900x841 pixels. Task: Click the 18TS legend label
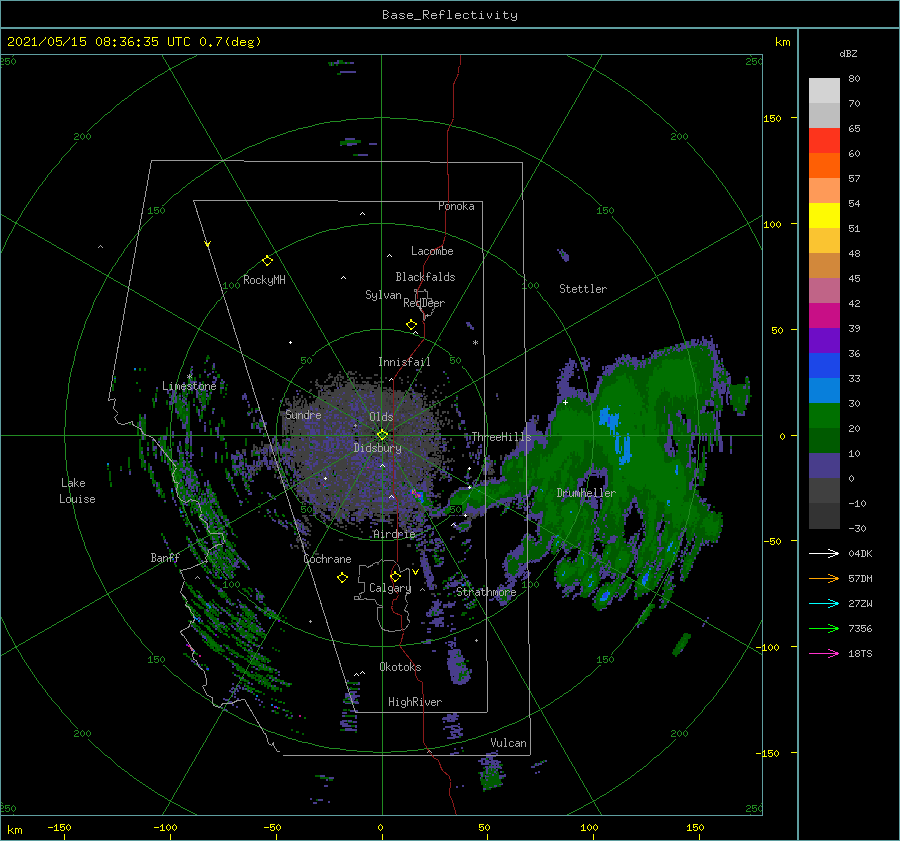[x=860, y=653]
